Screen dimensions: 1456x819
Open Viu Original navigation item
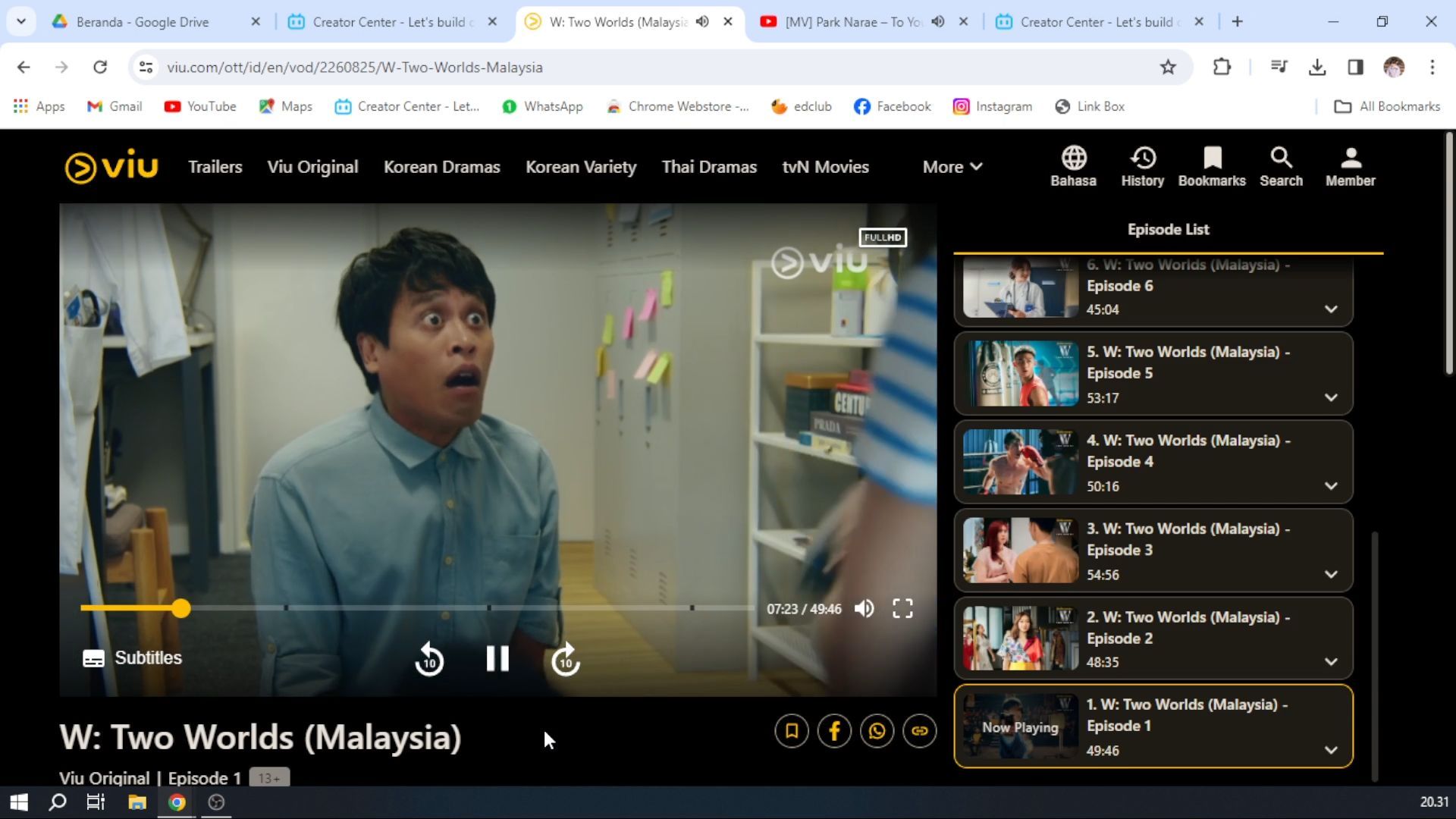pos(312,167)
